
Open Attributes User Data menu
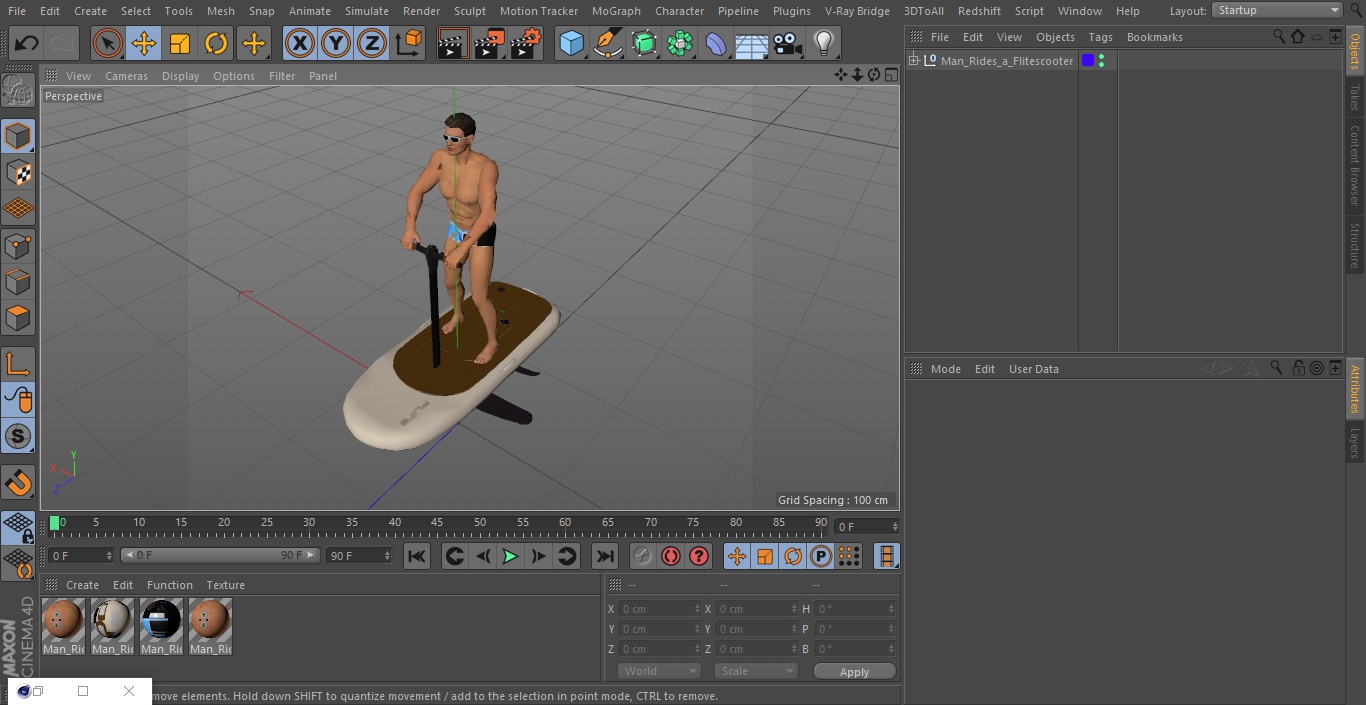[1033, 369]
